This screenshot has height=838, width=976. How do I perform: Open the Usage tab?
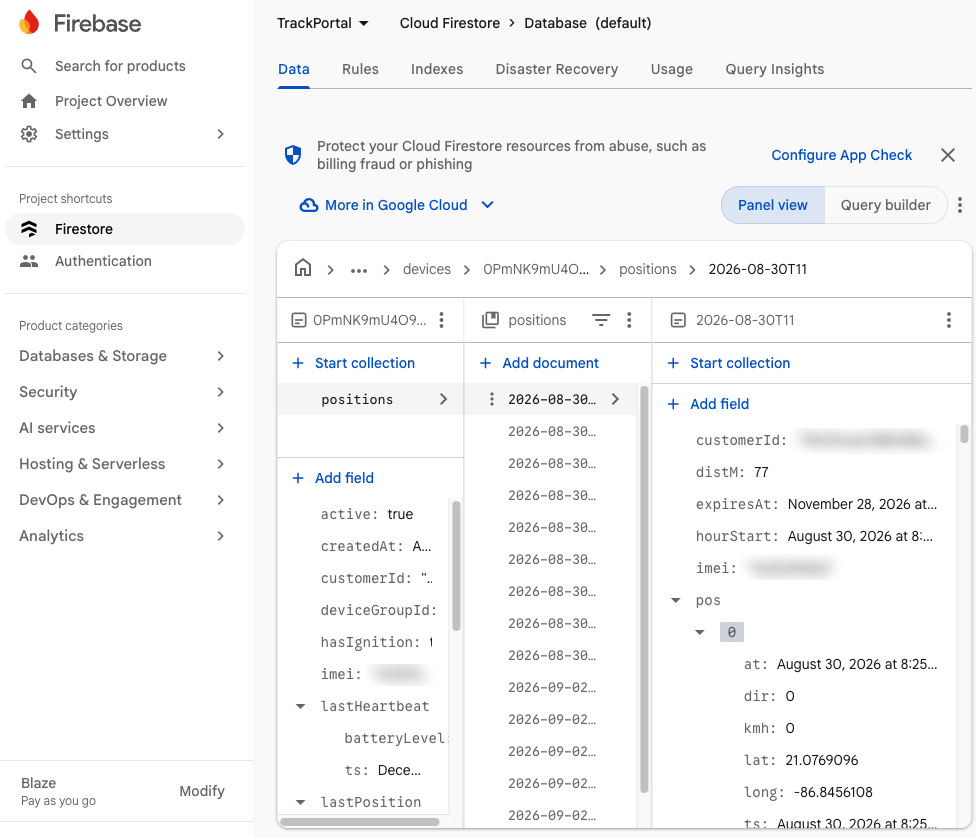point(671,69)
